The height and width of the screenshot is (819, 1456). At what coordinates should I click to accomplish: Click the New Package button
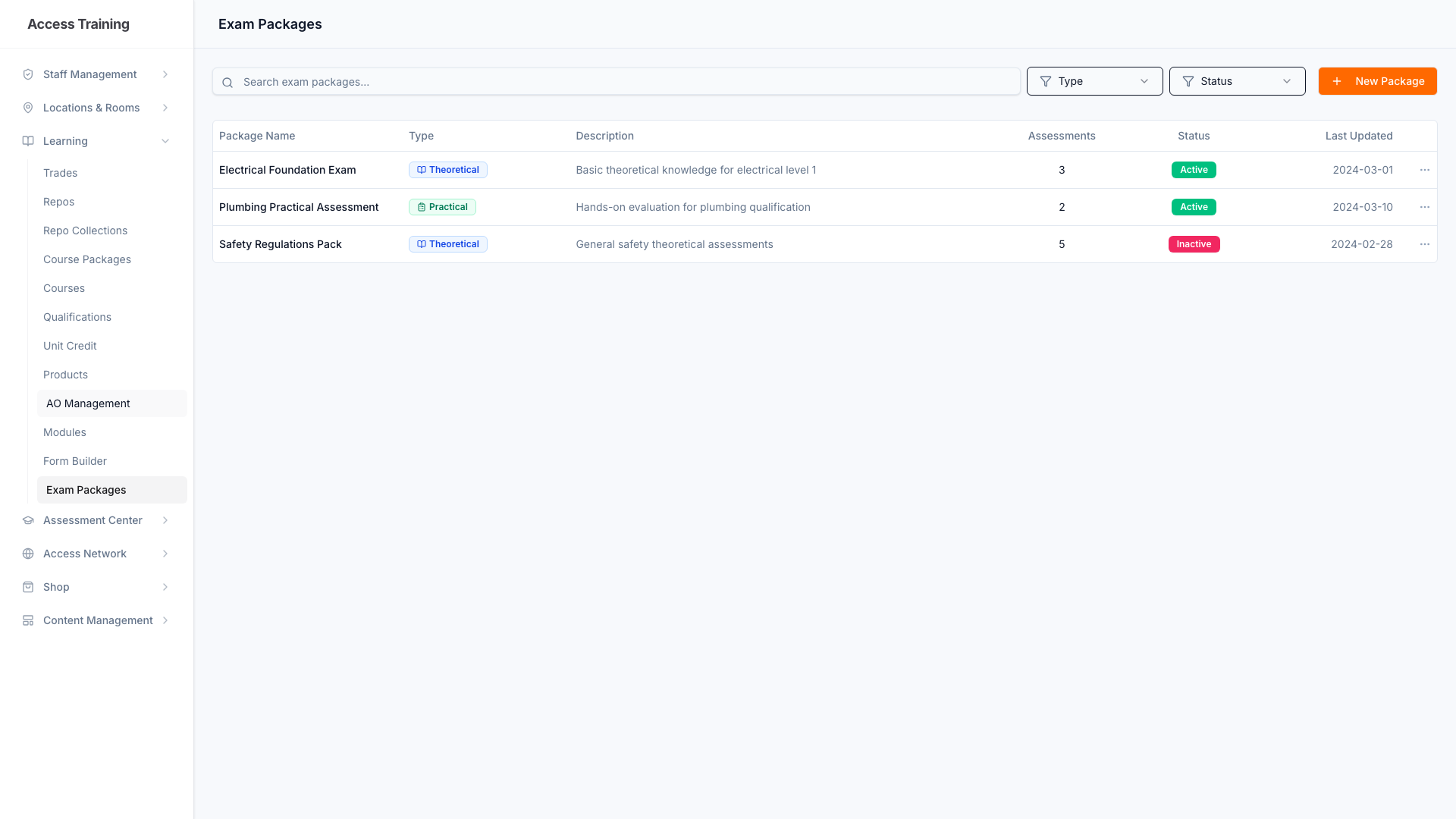click(1377, 81)
